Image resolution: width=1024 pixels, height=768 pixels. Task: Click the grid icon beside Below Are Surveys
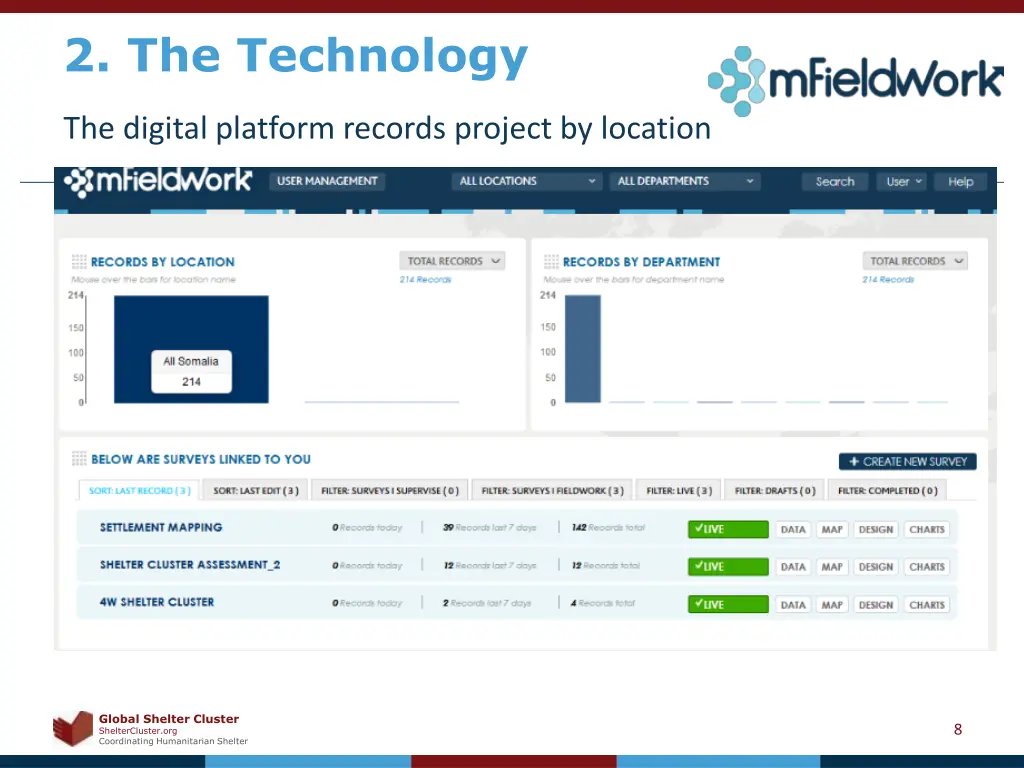click(79, 458)
